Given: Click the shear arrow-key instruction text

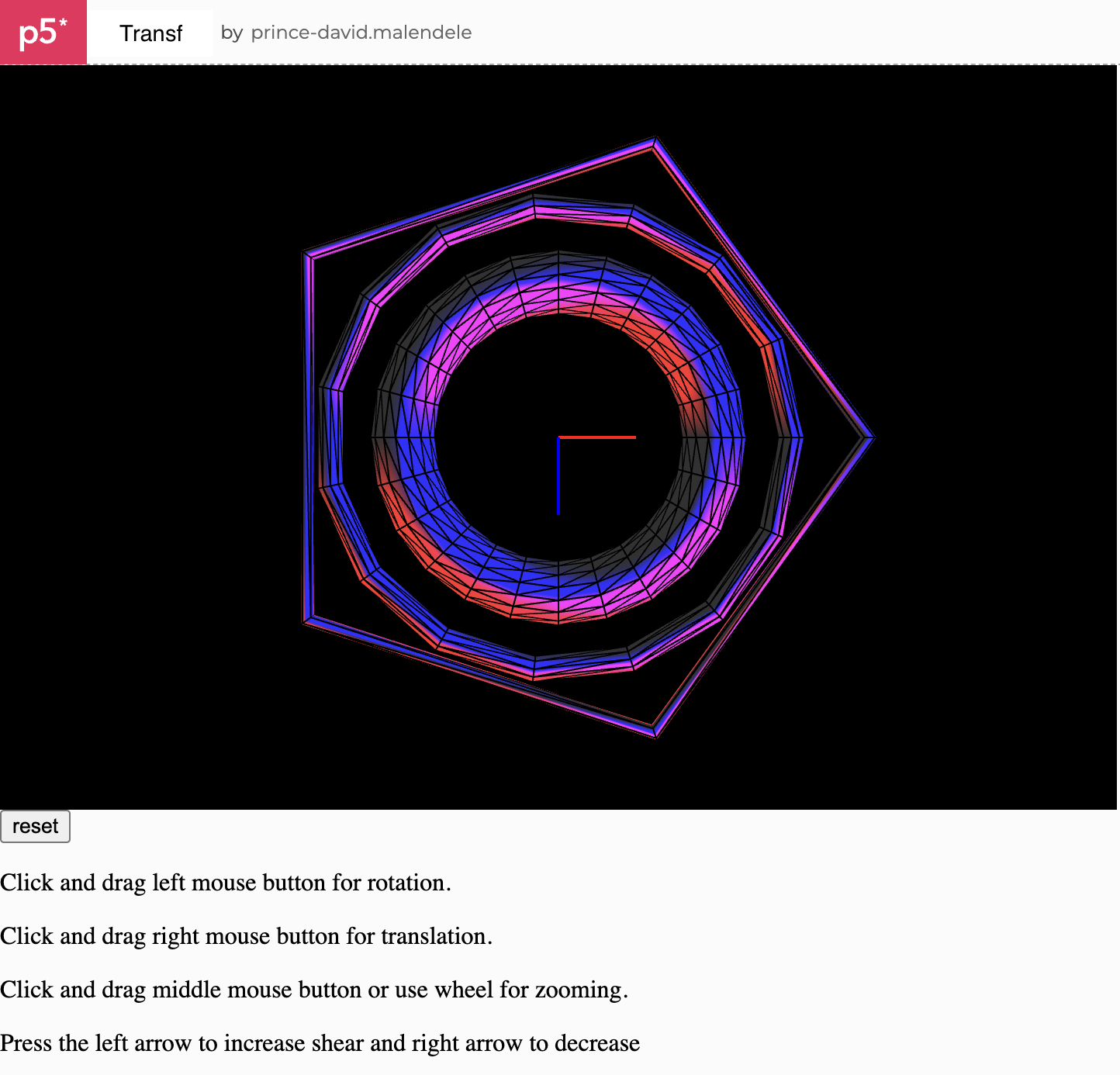Looking at the screenshot, I should coord(320,1043).
